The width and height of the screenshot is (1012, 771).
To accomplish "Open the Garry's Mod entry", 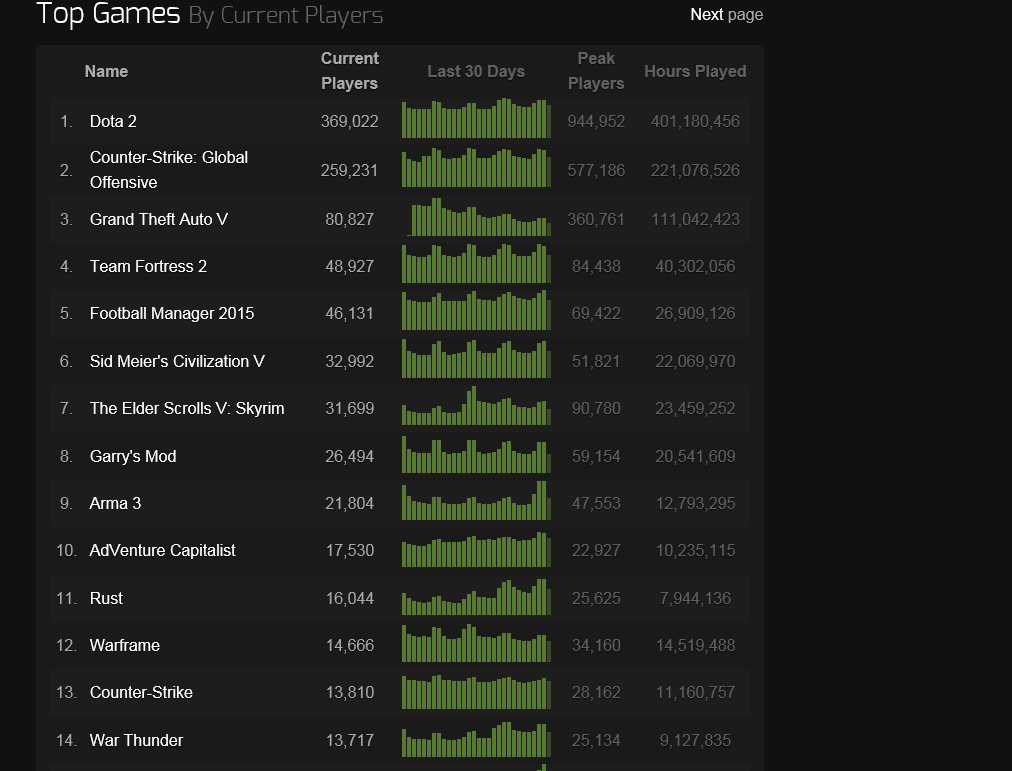I will click(132, 456).
